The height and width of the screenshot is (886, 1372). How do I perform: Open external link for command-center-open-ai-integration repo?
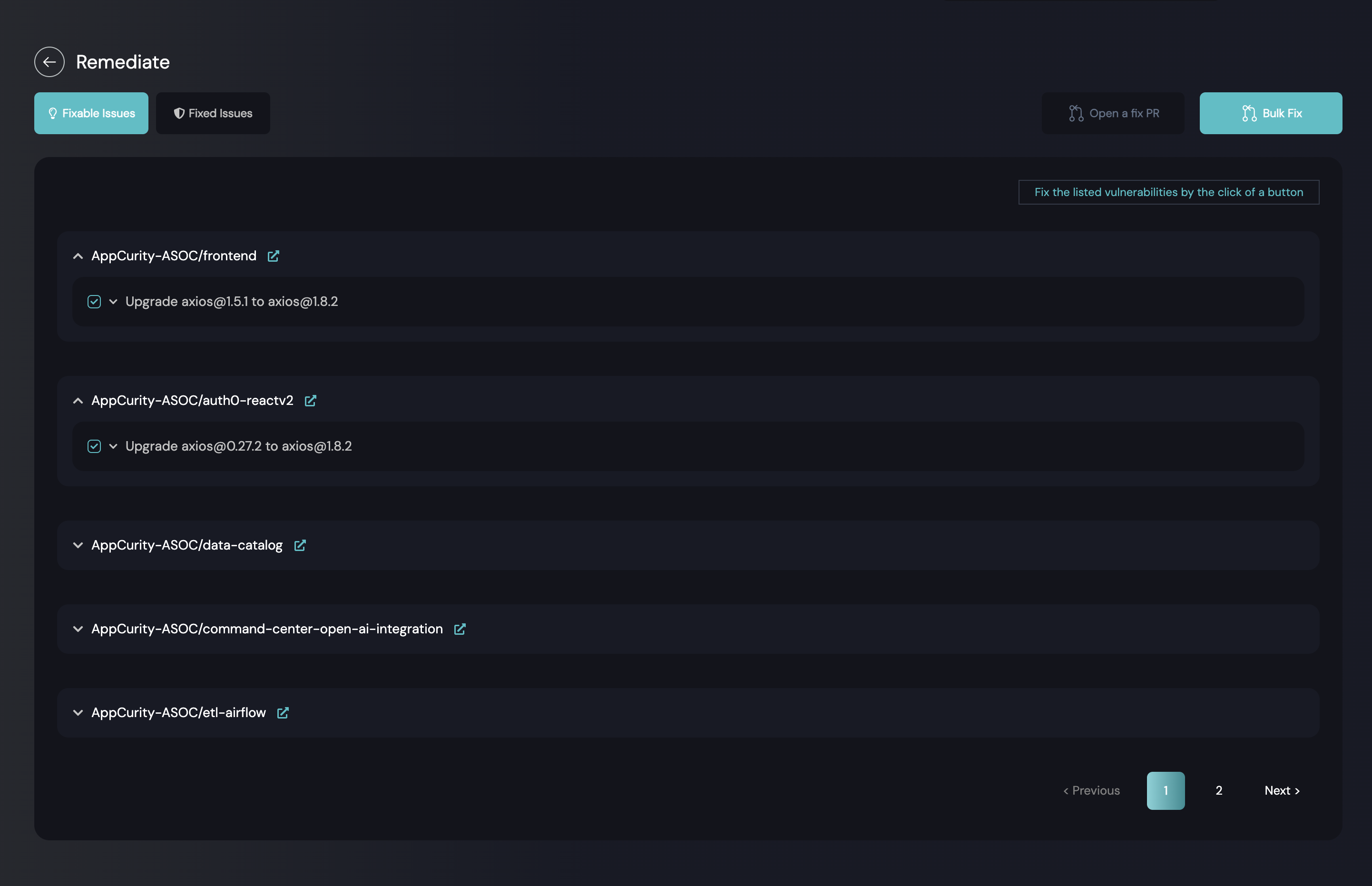point(460,630)
